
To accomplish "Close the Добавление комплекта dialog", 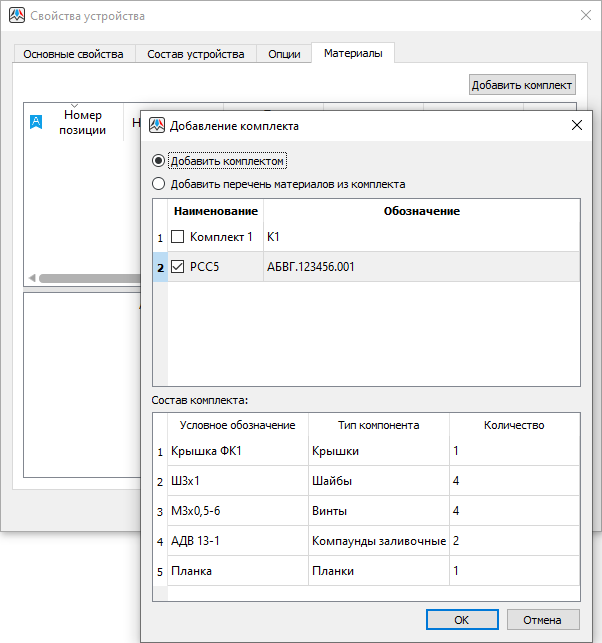I will coord(576,126).
